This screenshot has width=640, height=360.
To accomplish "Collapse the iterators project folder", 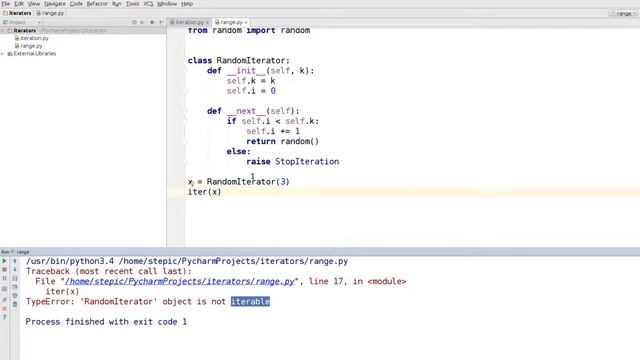I will click(x=3, y=31).
